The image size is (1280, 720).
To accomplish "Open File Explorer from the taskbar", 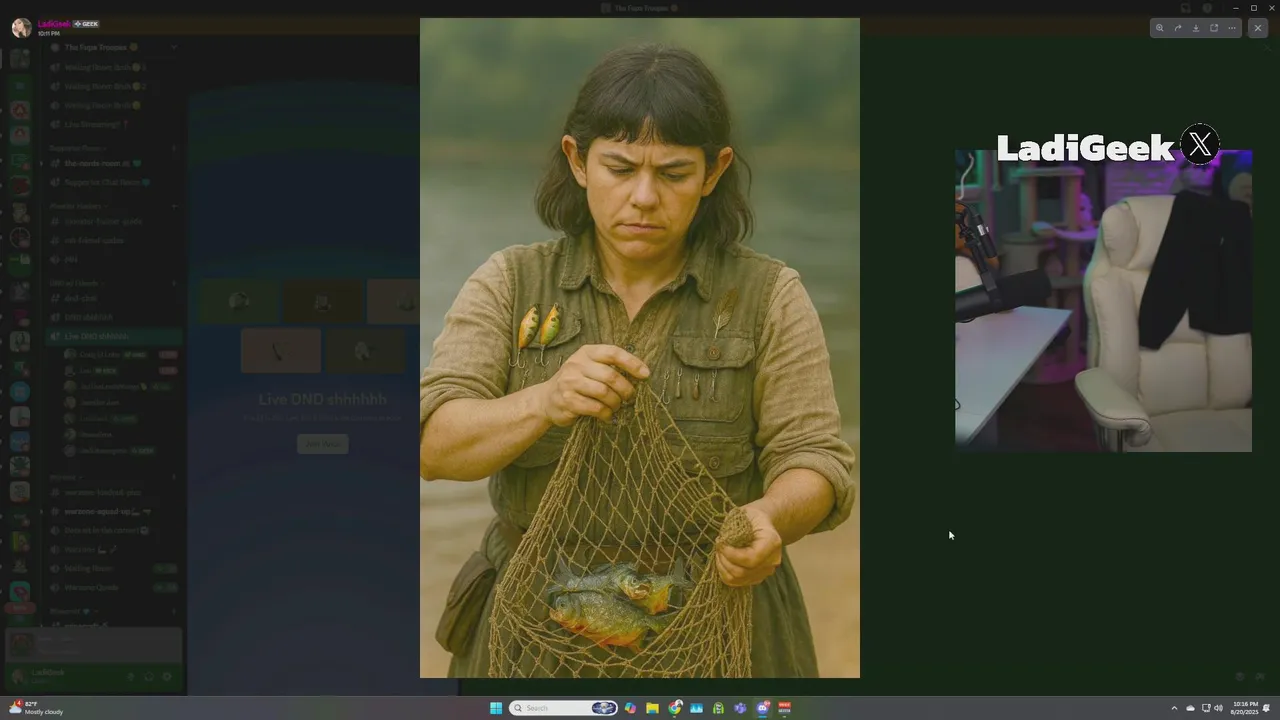I will point(652,708).
